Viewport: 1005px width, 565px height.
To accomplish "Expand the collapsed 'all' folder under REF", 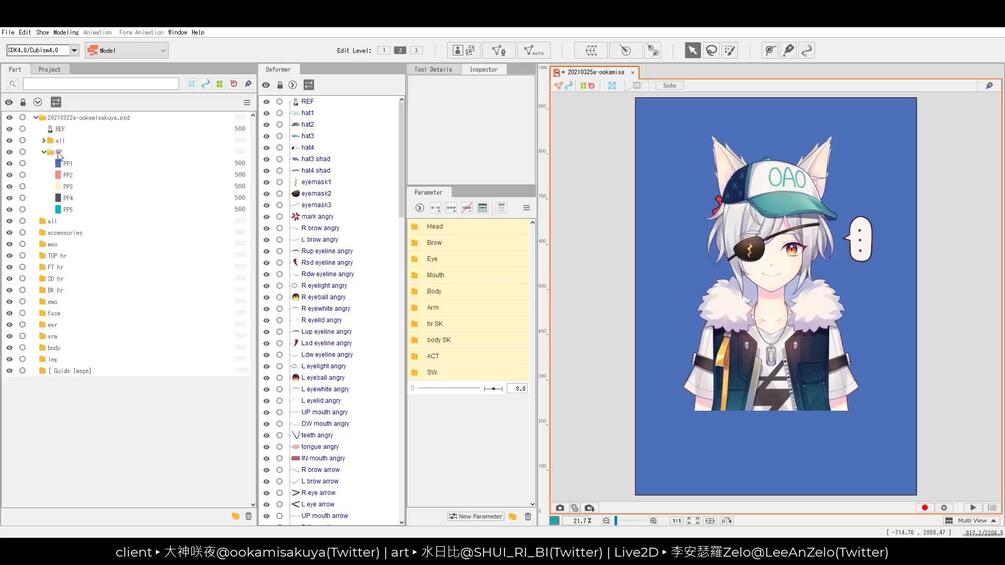I will click(x=44, y=140).
